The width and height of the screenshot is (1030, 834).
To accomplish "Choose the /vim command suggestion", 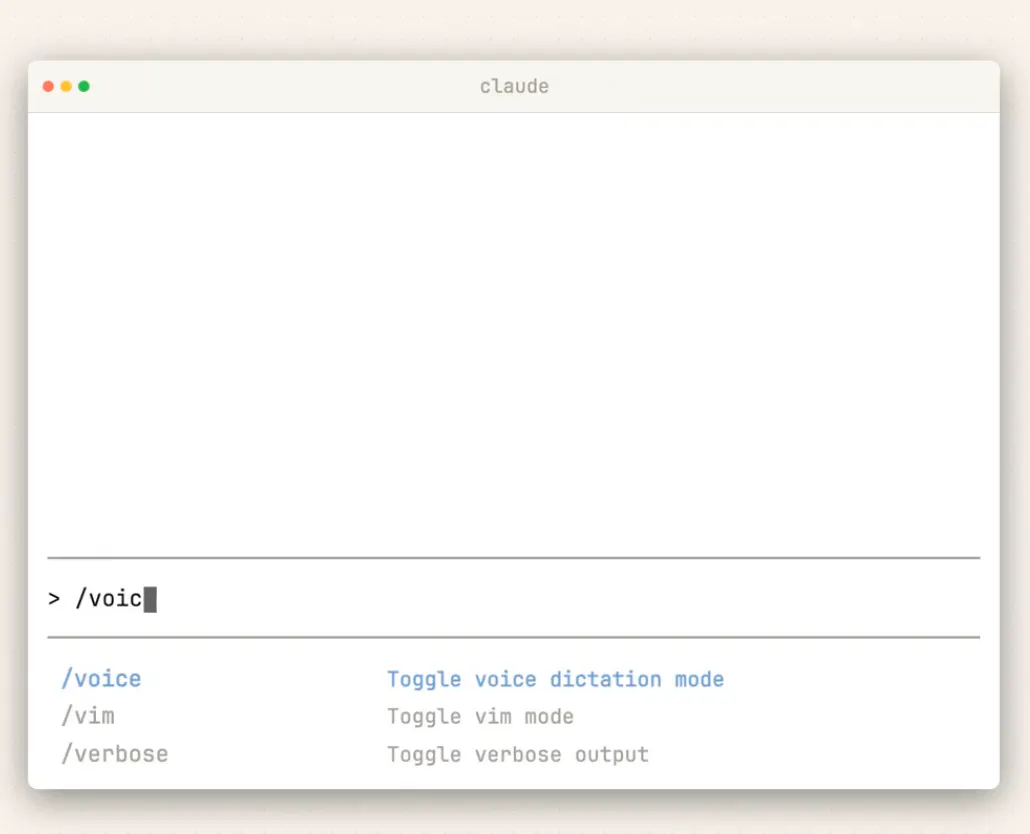I will [x=88, y=716].
